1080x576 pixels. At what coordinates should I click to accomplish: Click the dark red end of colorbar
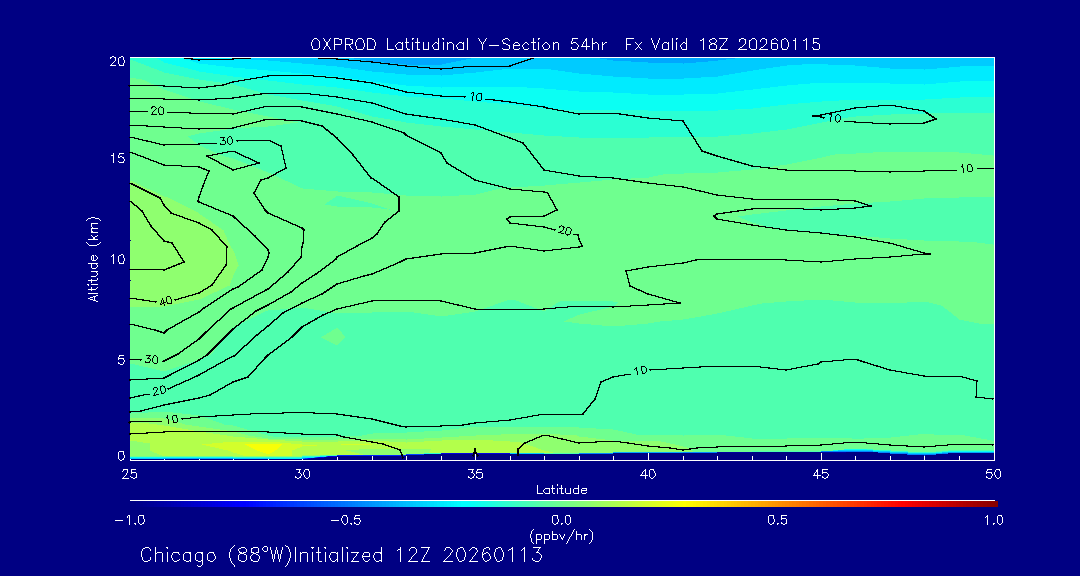990,502
